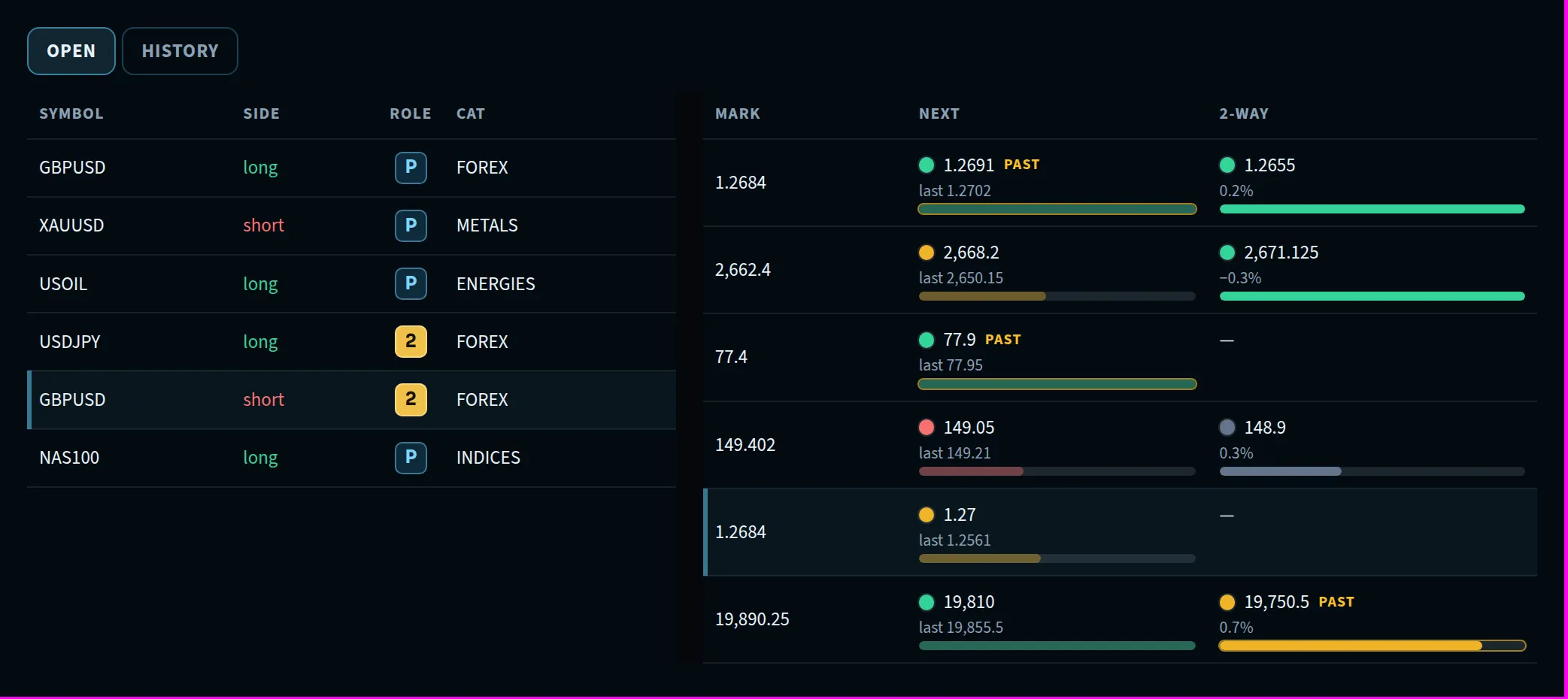Click the NEXT column header
The image size is (1568, 699).
[939, 113]
